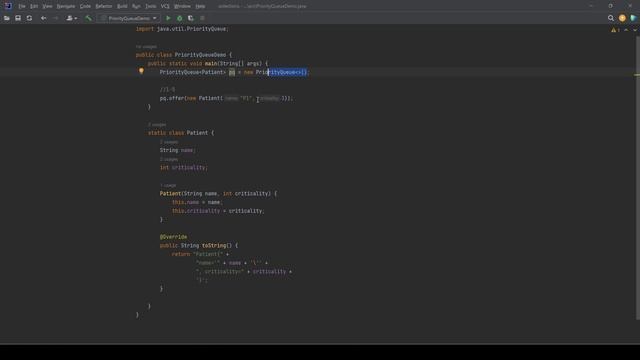Click the 'import java.util.PriorityQueue;' line
The image size is (640, 360).
pyautogui.click(x=182, y=29)
